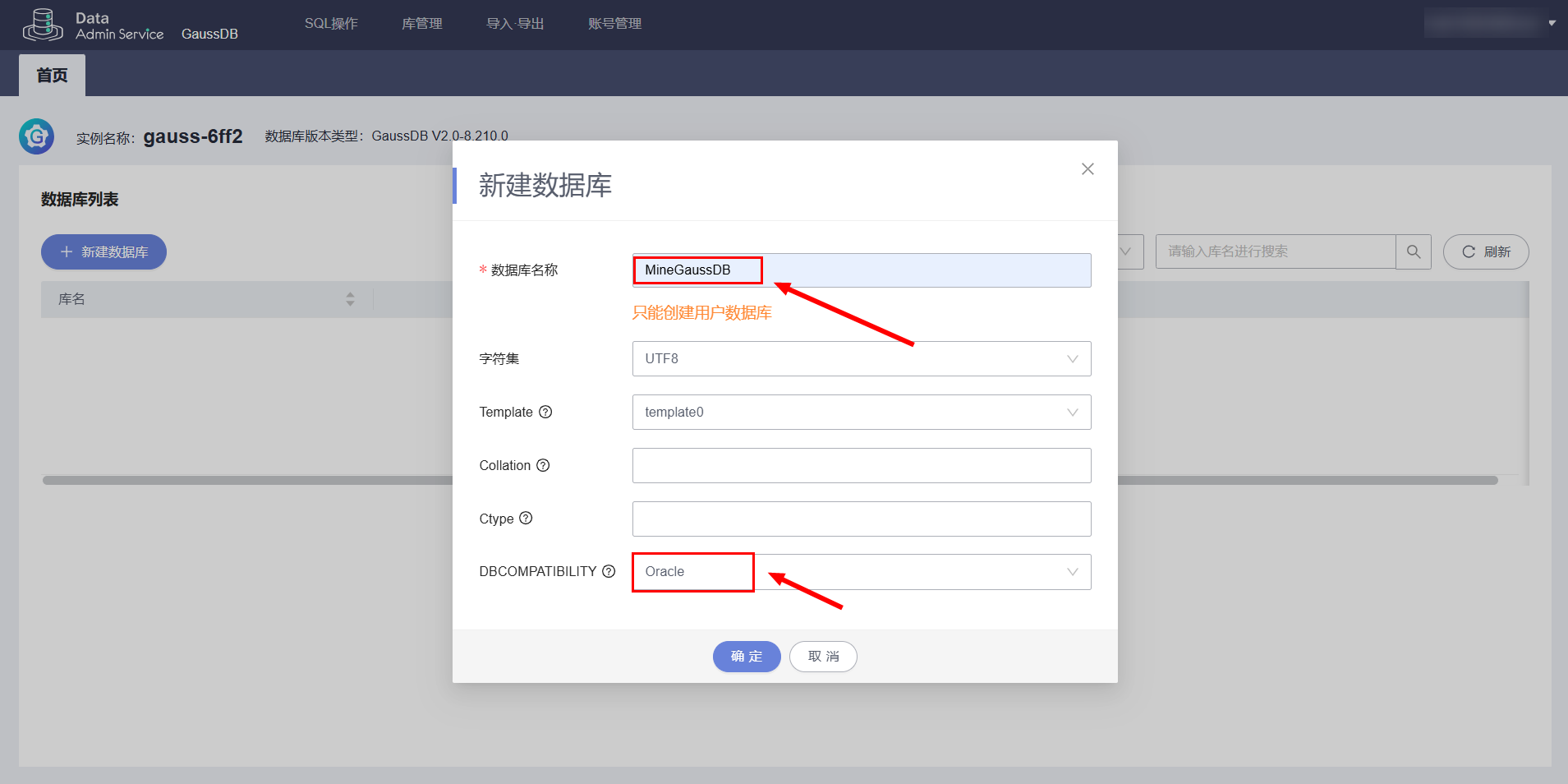Click the 新建数据库 button

[x=103, y=252]
